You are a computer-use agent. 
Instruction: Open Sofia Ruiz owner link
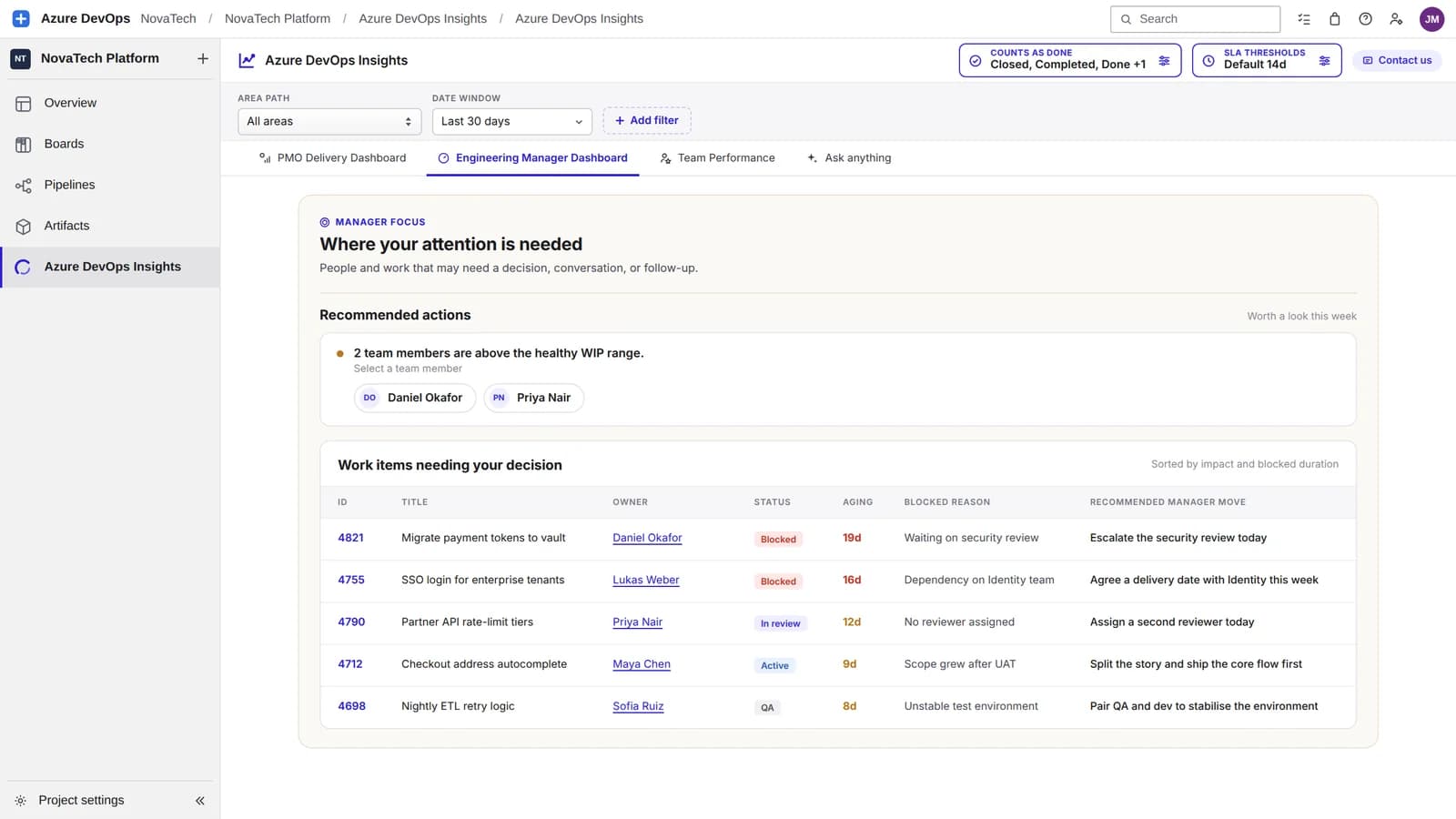click(638, 706)
